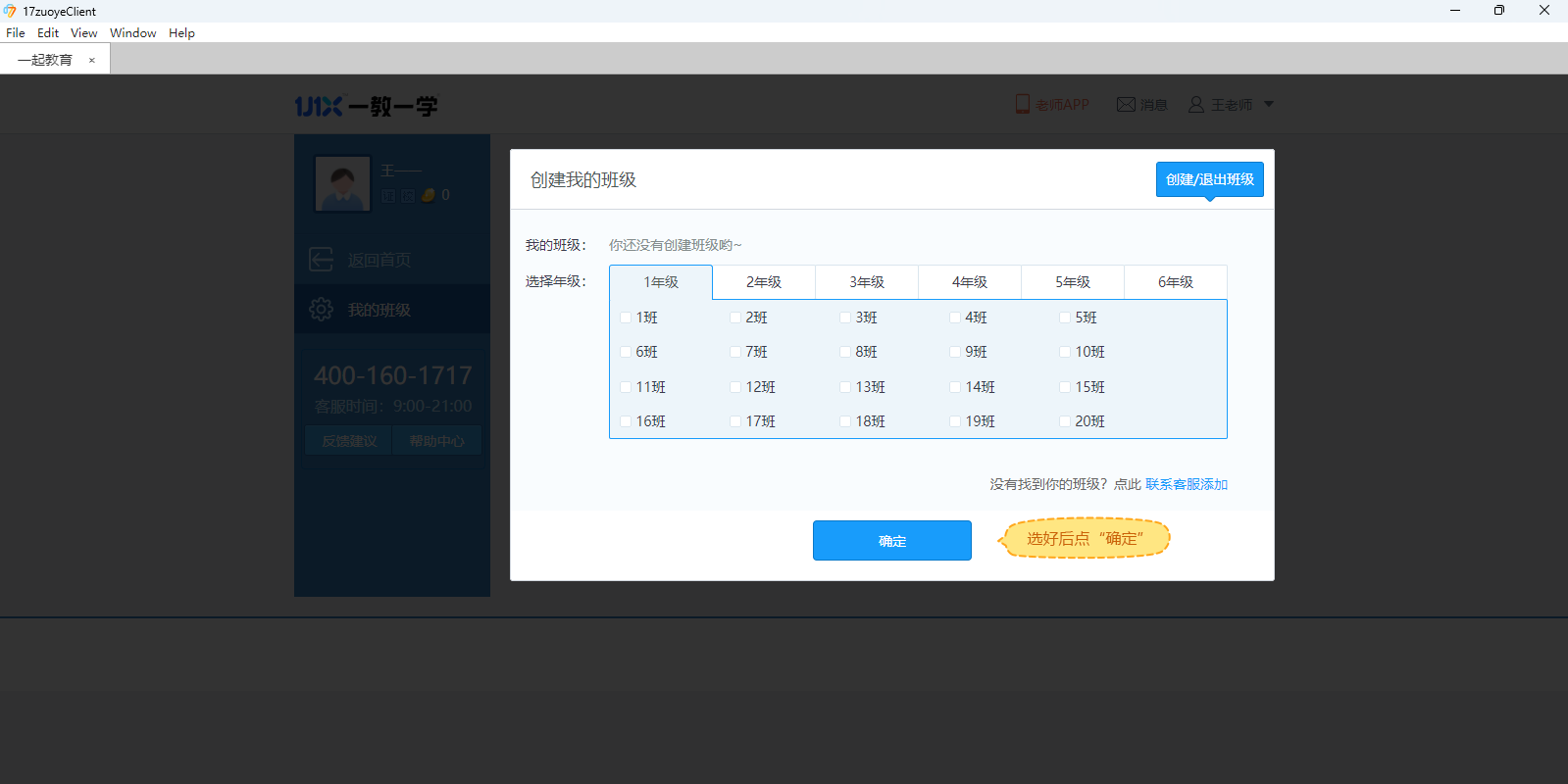Open messages via the envelope icon
1568x784 pixels.
click(x=1126, y=105)
